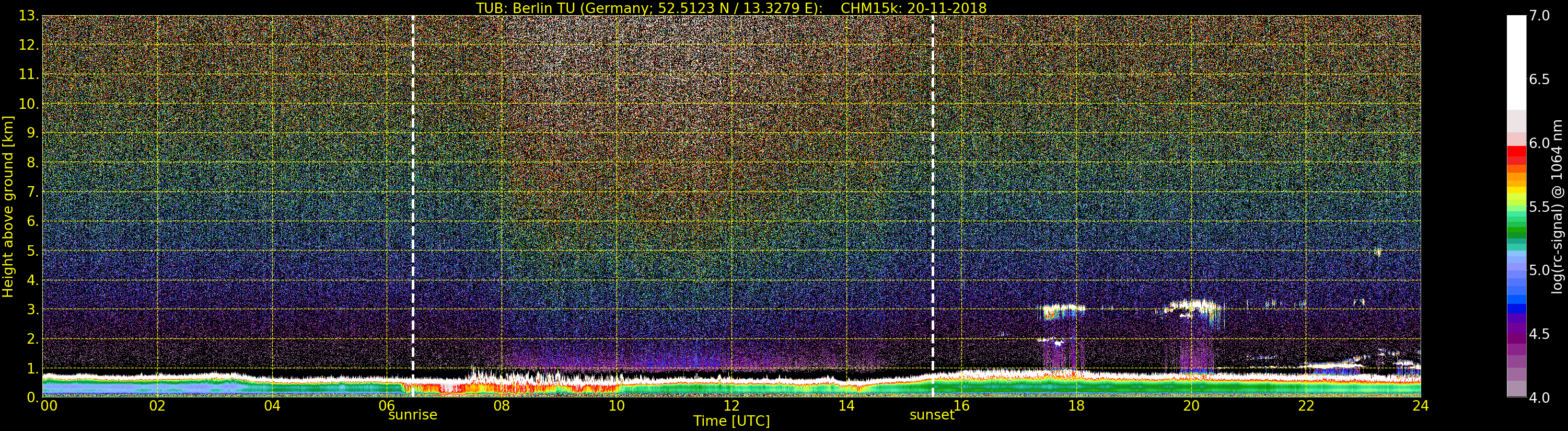Click time-axis tick label '20'
Image resolution: width=1568 pixels, height=431 pixels.
(x=1191, y=406)
